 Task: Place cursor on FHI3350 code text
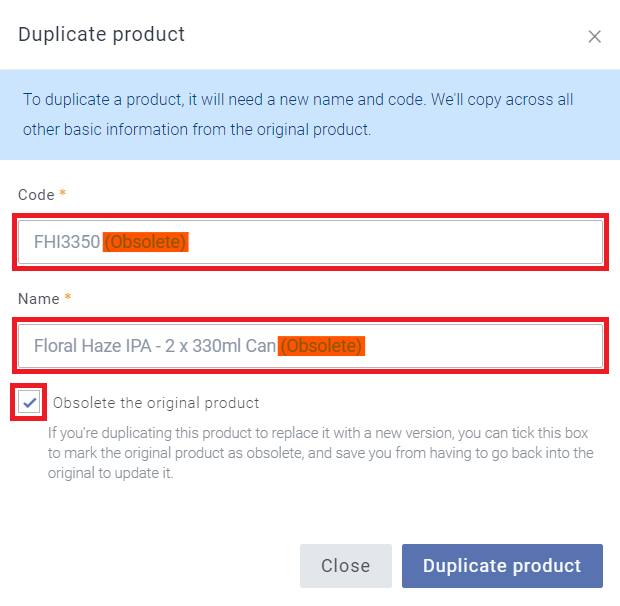coord(66,242)
